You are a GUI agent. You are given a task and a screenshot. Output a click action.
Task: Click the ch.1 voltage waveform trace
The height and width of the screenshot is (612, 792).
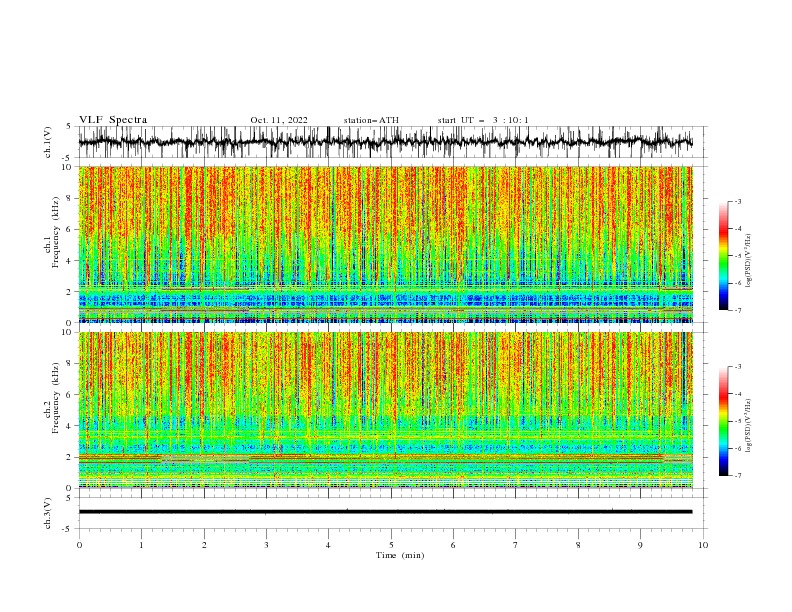pos(385,142)
